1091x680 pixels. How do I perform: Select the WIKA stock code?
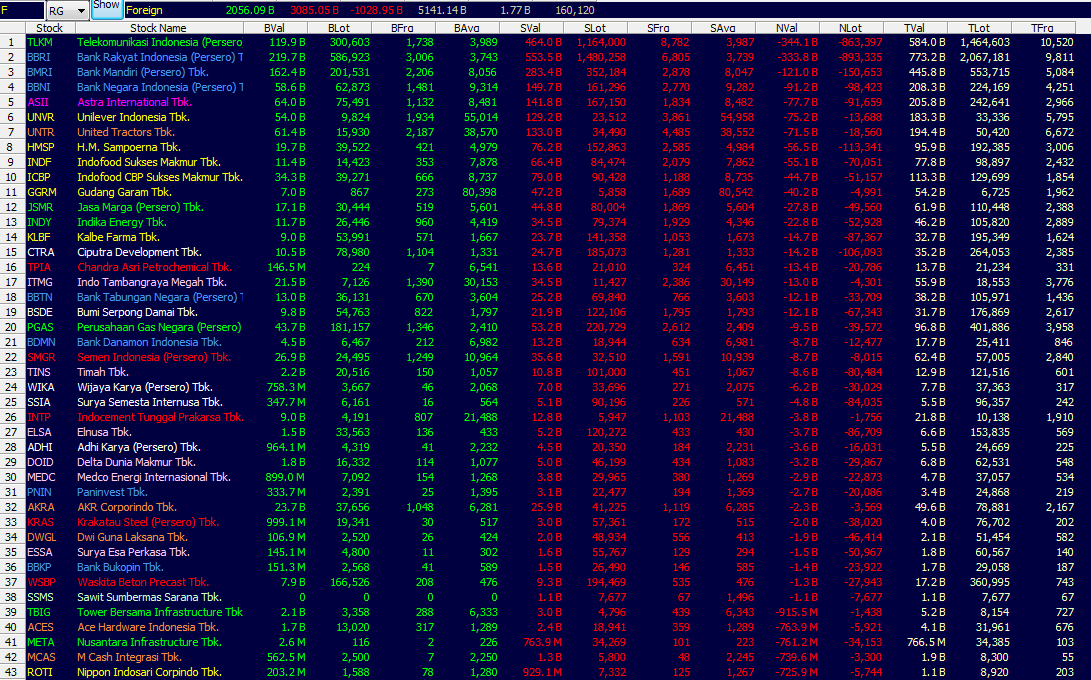tap(40, 387)
